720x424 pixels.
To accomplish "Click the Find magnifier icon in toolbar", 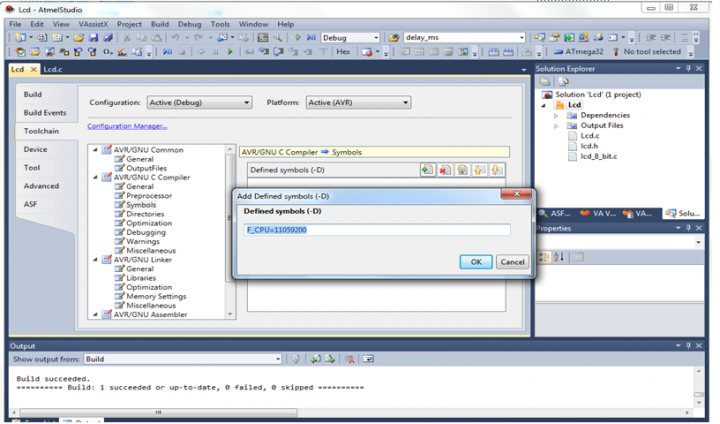I will coord(278,38).
